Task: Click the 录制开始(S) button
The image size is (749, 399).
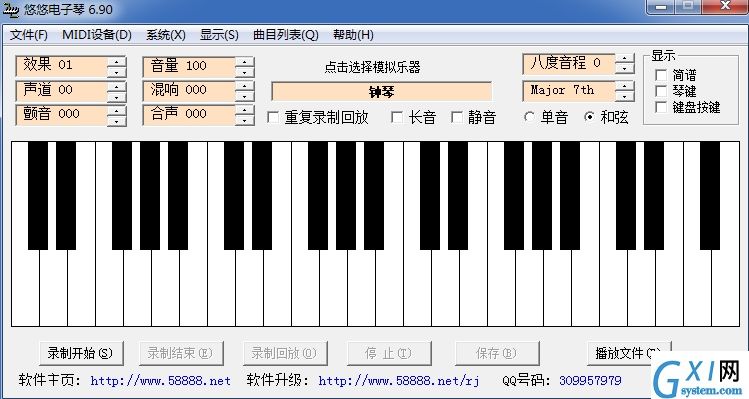Action: [81, 354]
